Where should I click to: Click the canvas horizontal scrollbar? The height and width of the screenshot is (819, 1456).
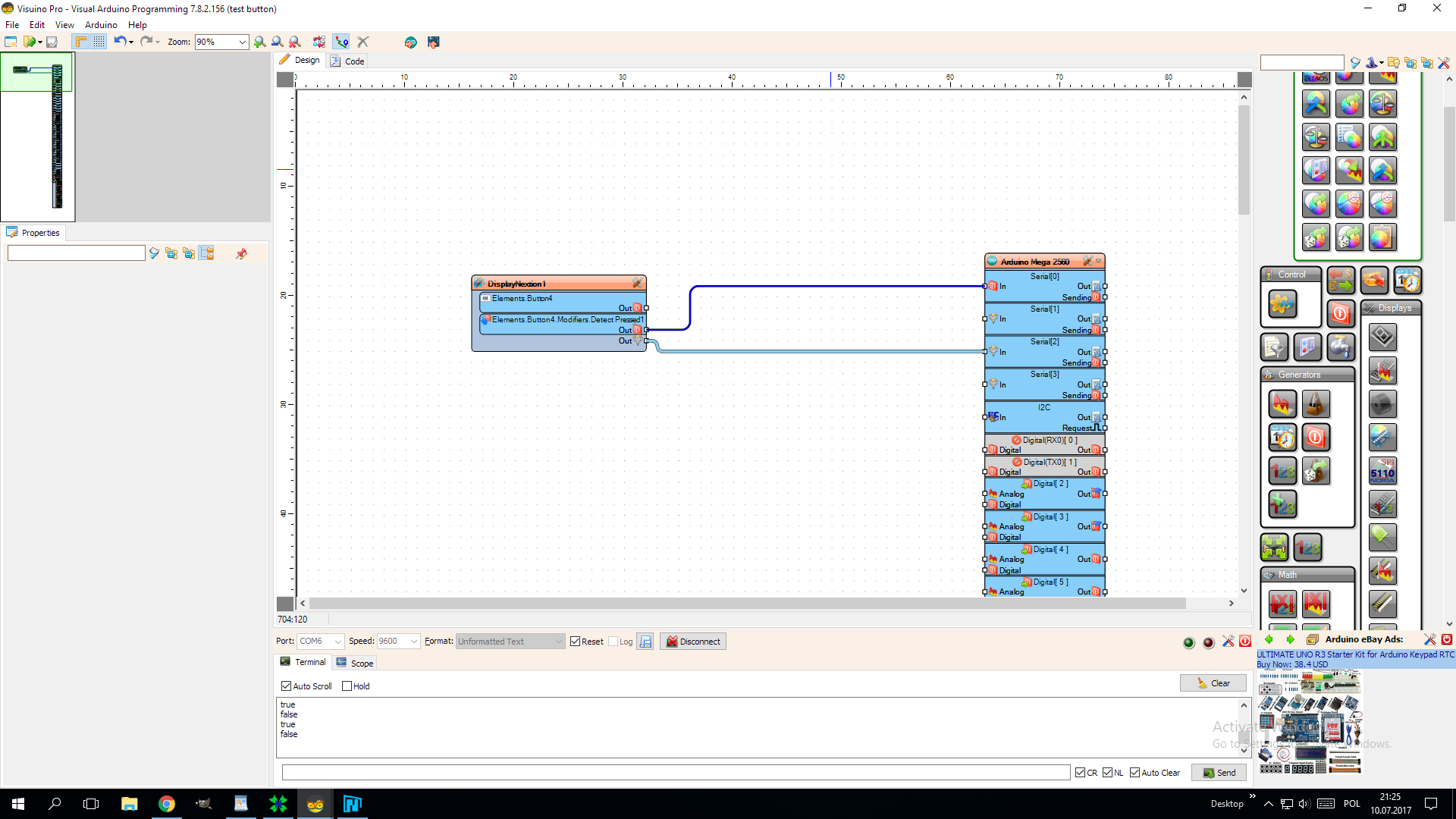[x=747, y=604]
